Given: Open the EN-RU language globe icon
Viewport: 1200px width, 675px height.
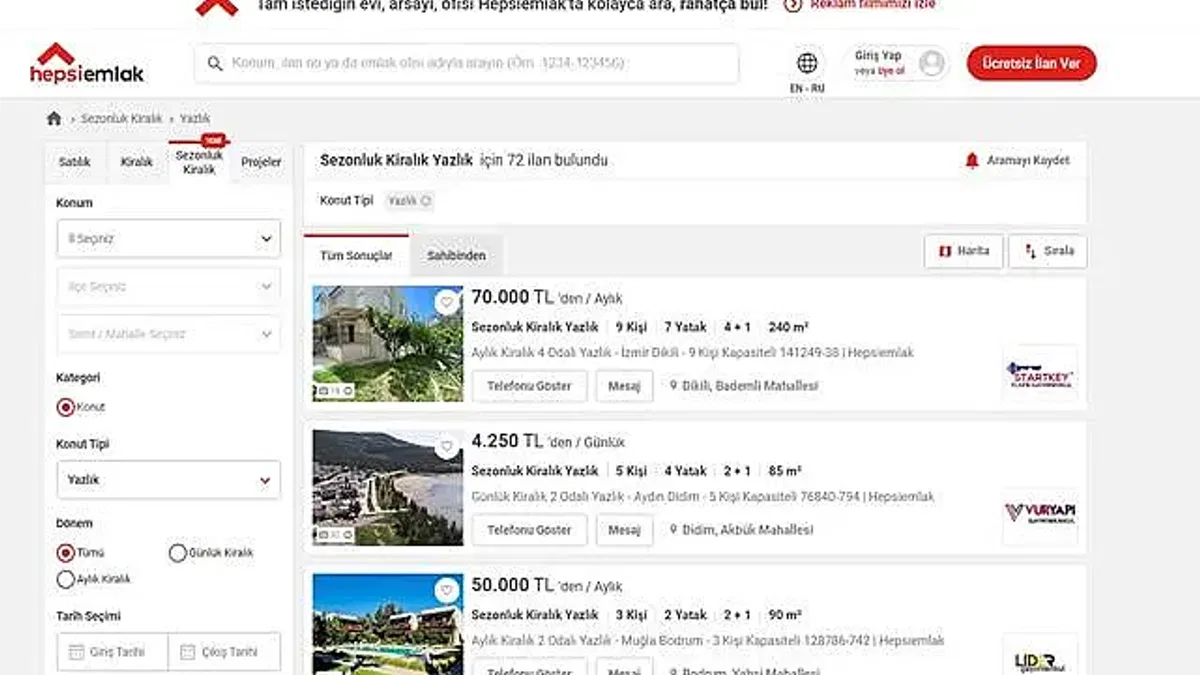Looking at the screenshot, I should coord(807,63).
